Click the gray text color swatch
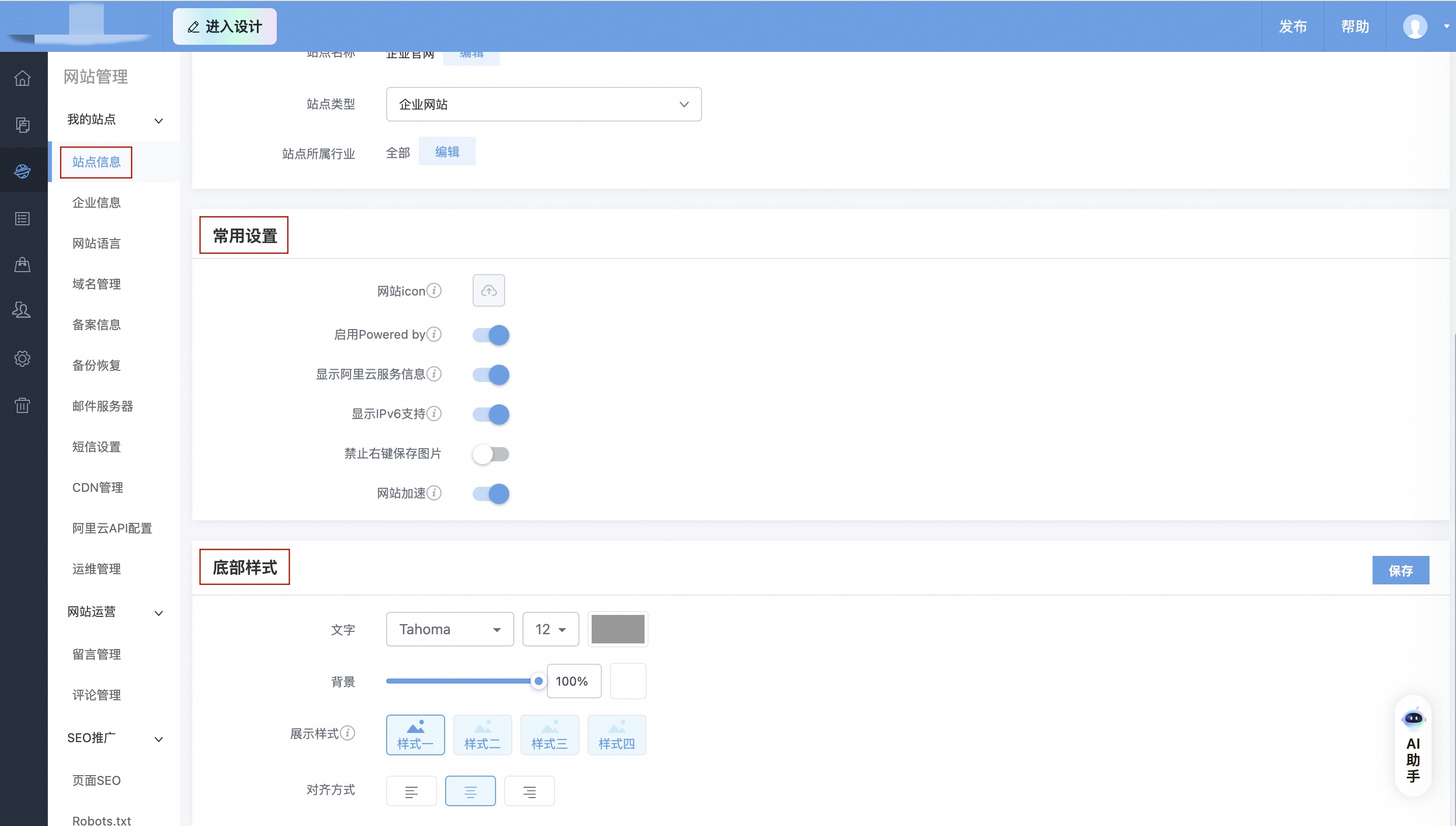 click(618, 629)
